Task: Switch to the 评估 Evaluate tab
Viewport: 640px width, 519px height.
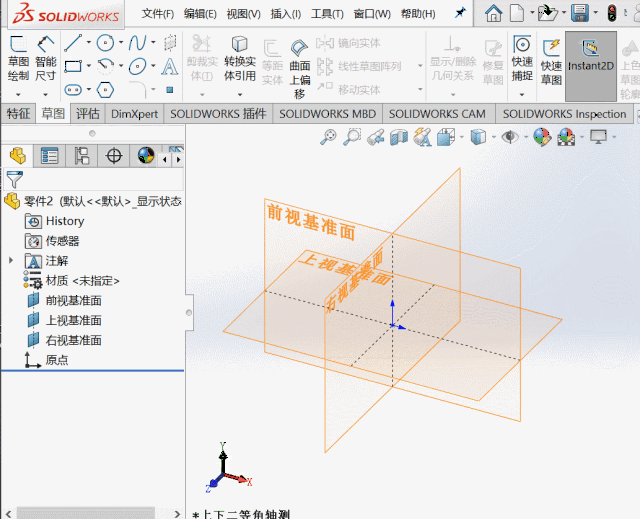Action: (88, 113)
